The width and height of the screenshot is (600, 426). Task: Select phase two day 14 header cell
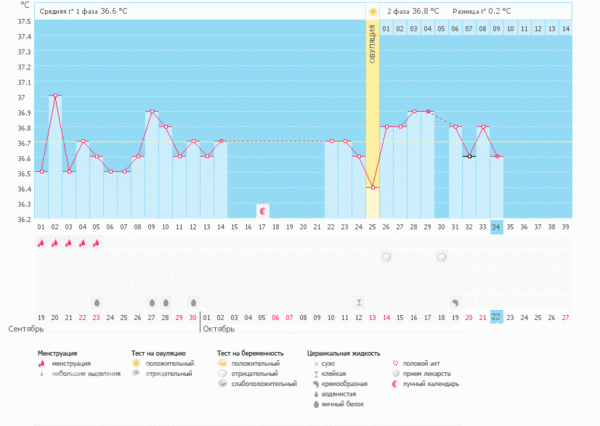566,28
